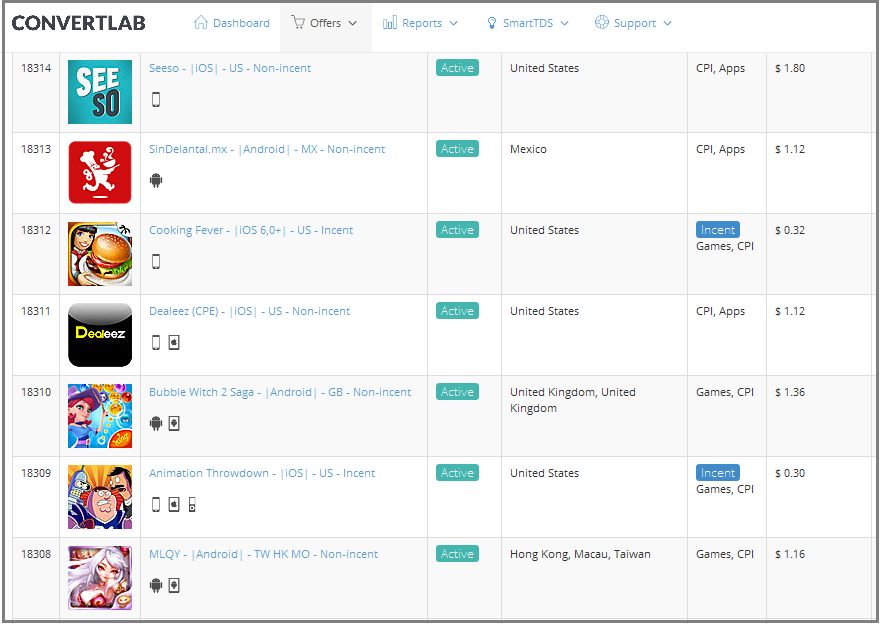Screen dimensions: 883x630
Task: Click the Cooking Fever burger thumbnail
Action: [100, 254]
